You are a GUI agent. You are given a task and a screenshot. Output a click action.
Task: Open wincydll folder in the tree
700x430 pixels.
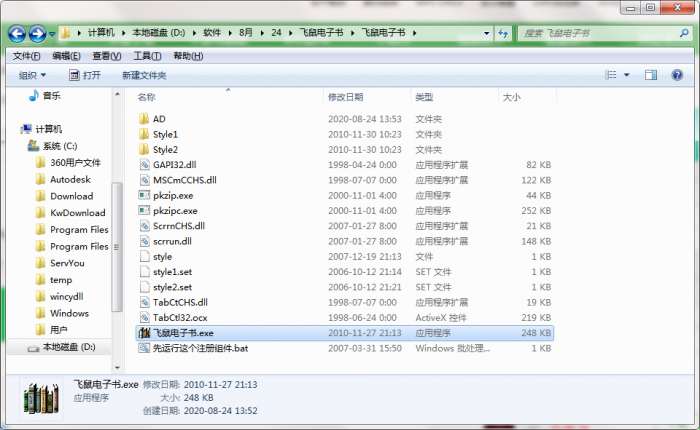67,296
